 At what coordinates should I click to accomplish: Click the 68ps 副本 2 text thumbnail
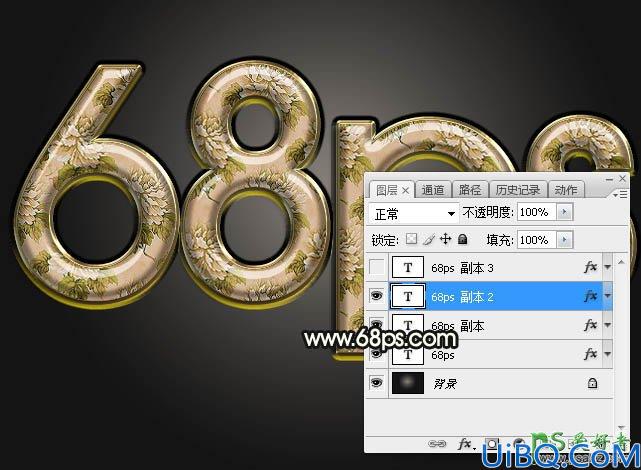408,296
